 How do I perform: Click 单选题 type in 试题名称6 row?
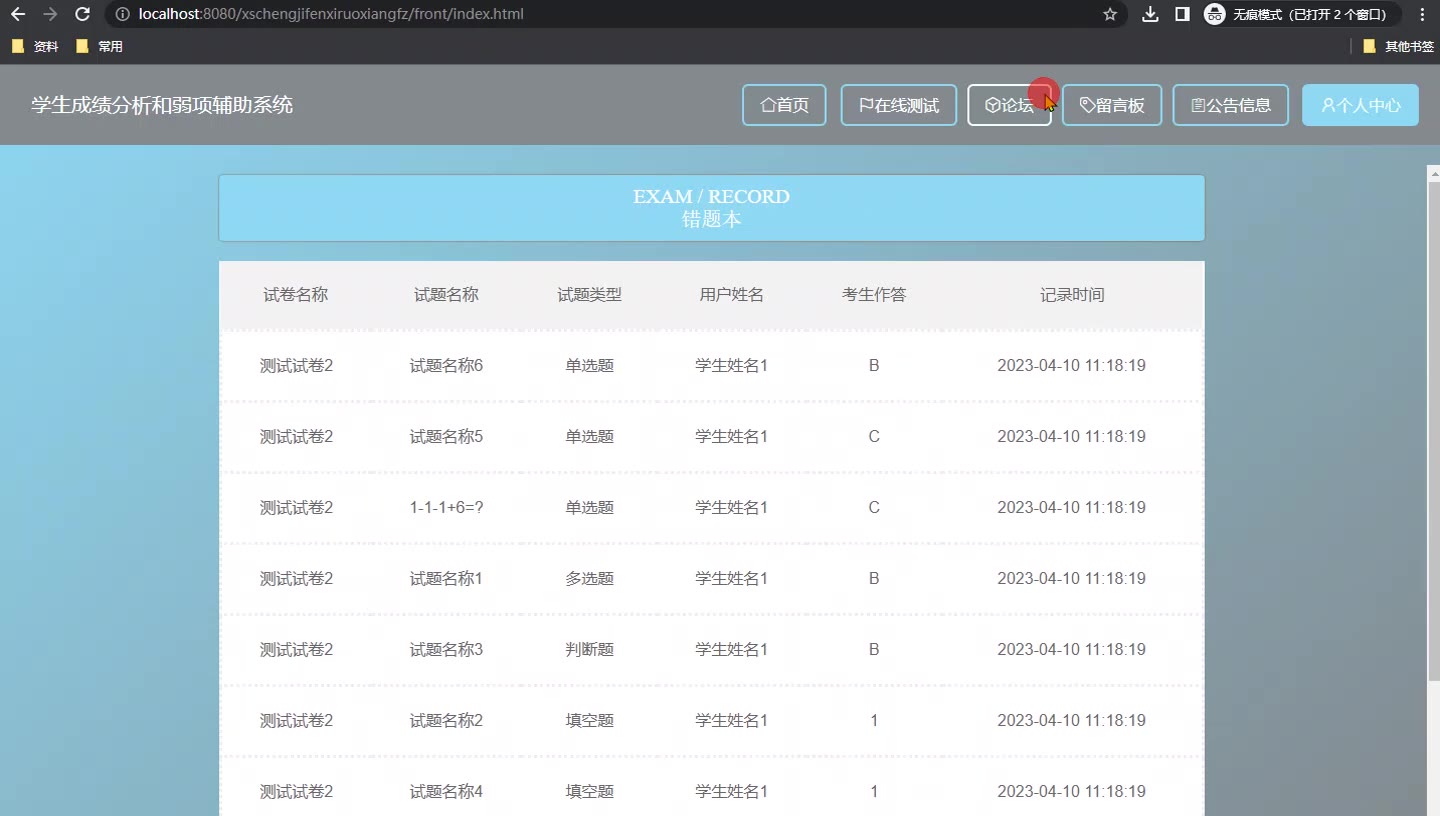coord(589,366)
